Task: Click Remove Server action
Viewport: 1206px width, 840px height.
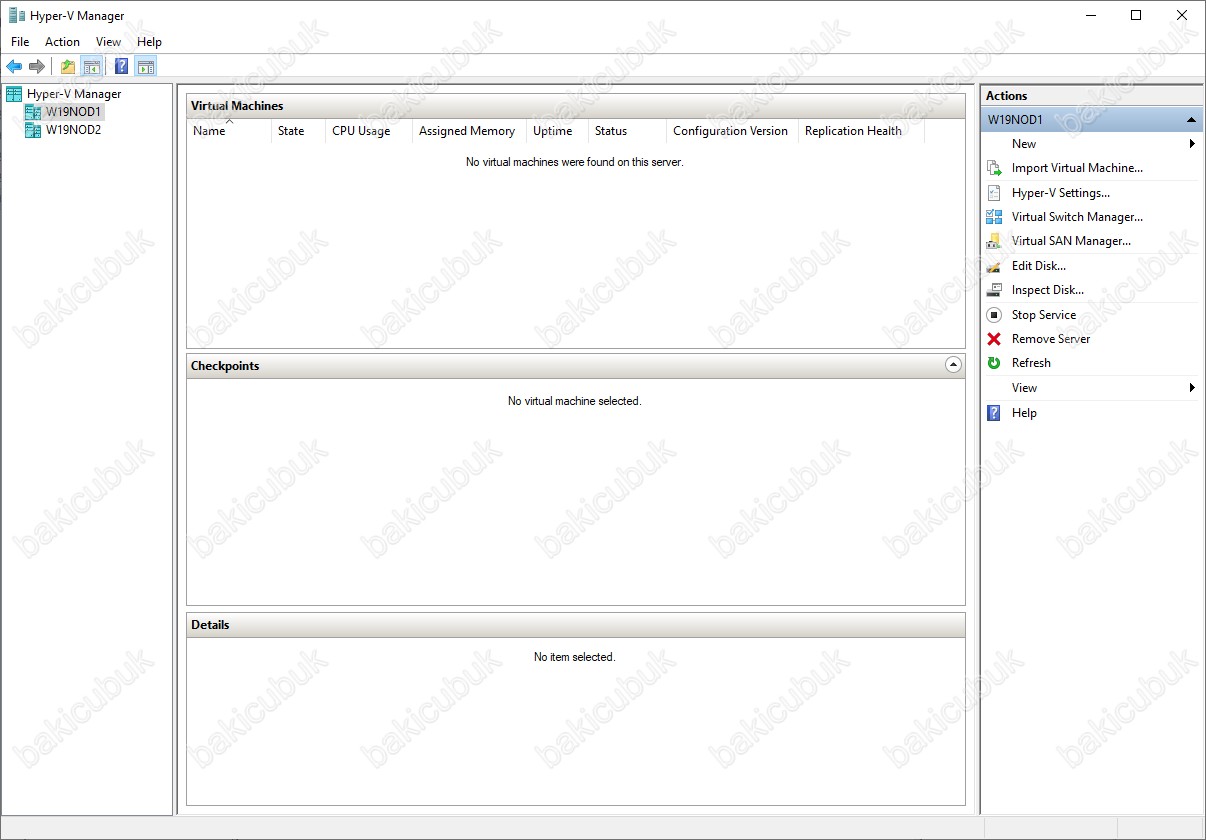Action: tap(1051, 339)
